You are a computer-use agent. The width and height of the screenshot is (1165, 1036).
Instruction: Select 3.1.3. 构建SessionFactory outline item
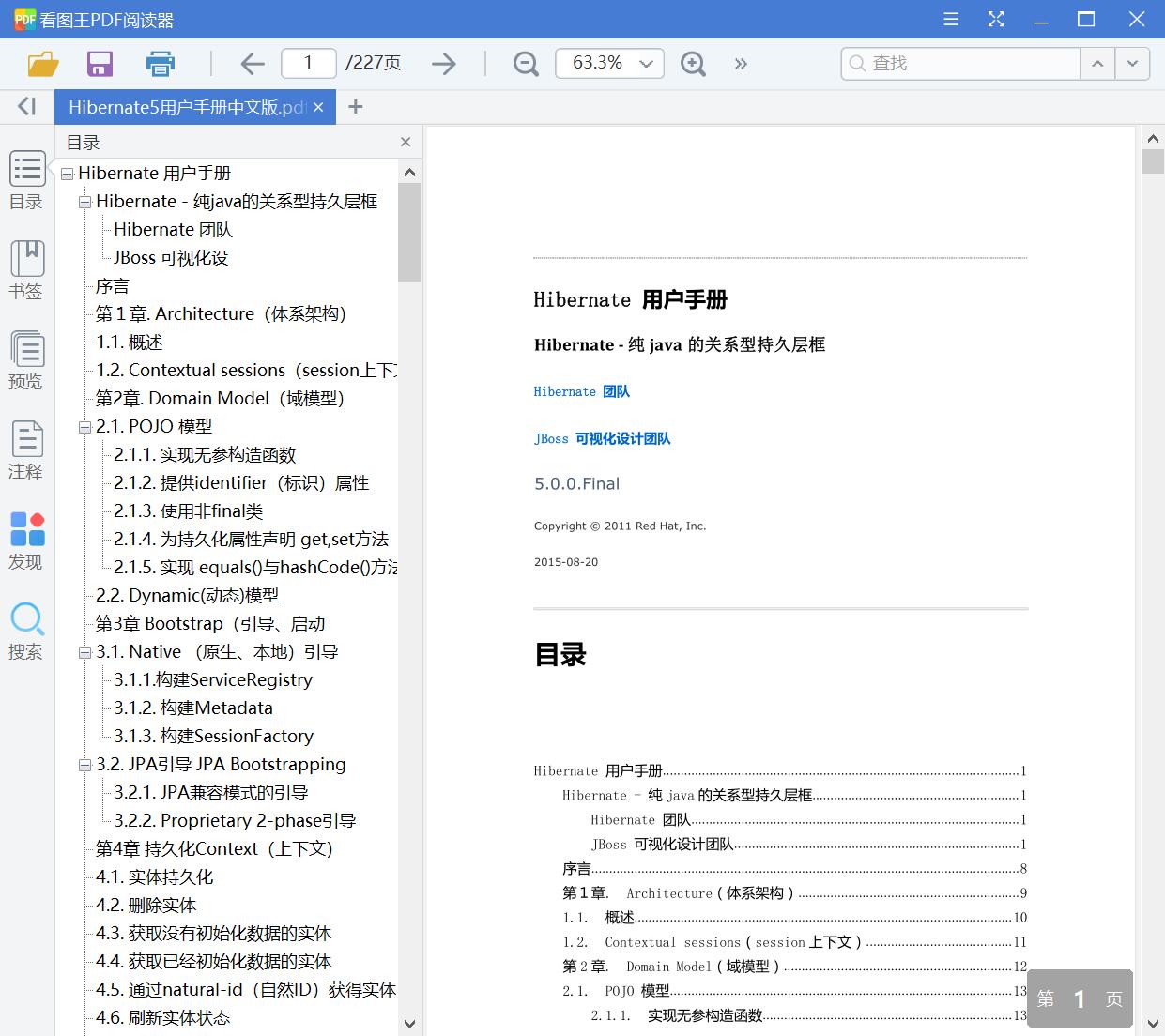pyautogui.click(x=213, y=737)
